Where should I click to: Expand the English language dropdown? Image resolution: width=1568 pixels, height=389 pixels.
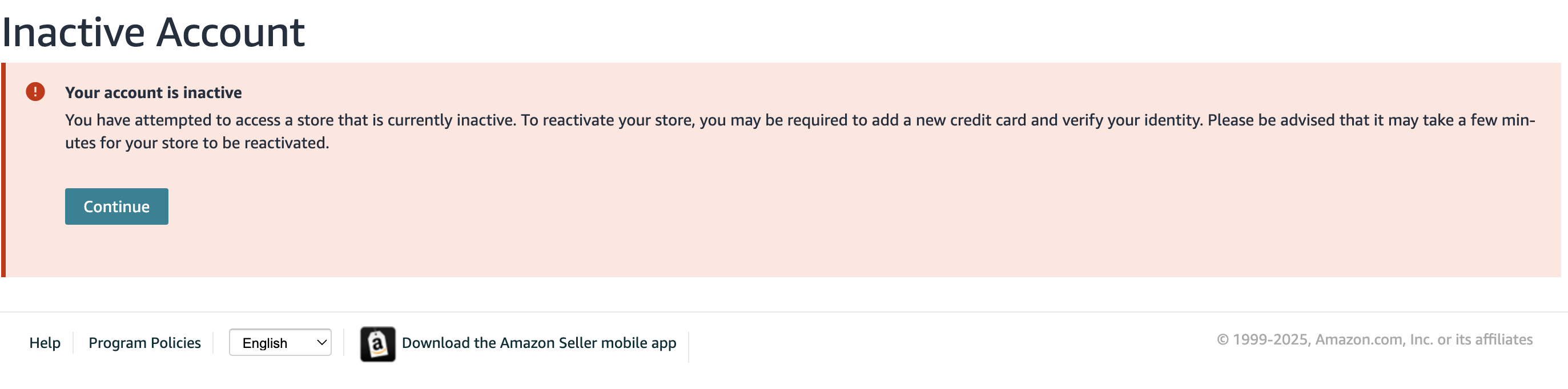tap(280, 343)
